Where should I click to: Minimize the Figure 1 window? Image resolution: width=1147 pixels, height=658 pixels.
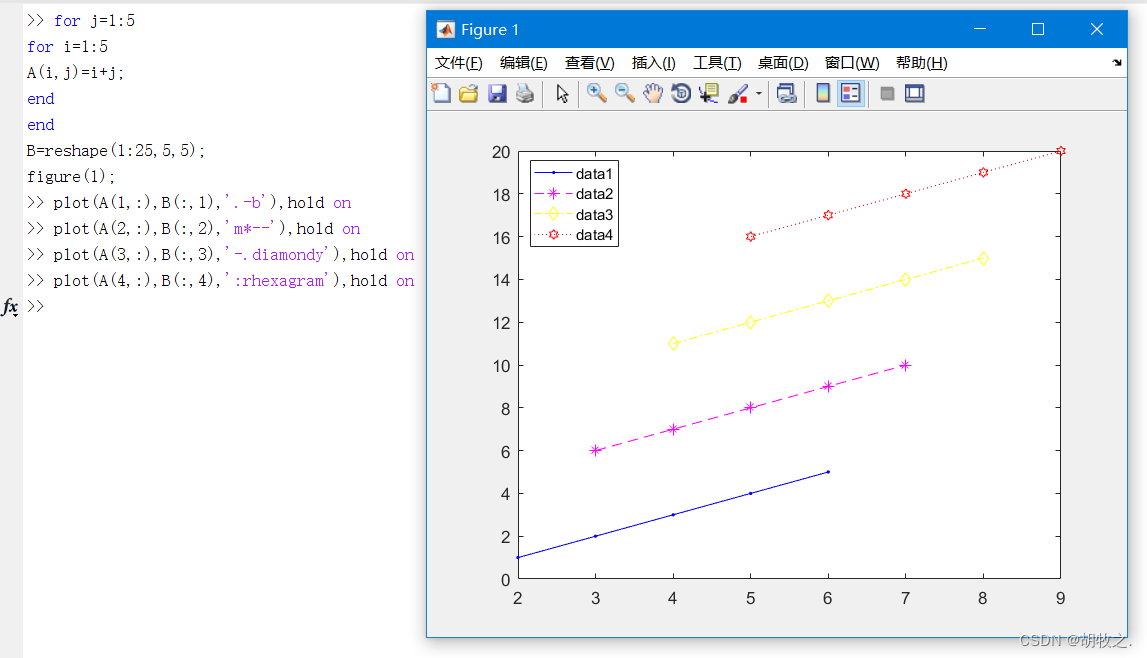(980, 29)
